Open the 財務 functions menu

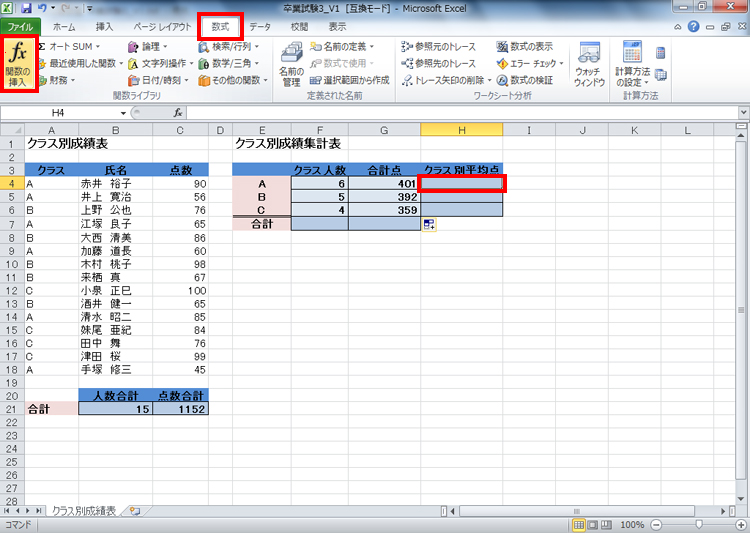(57, 80)
